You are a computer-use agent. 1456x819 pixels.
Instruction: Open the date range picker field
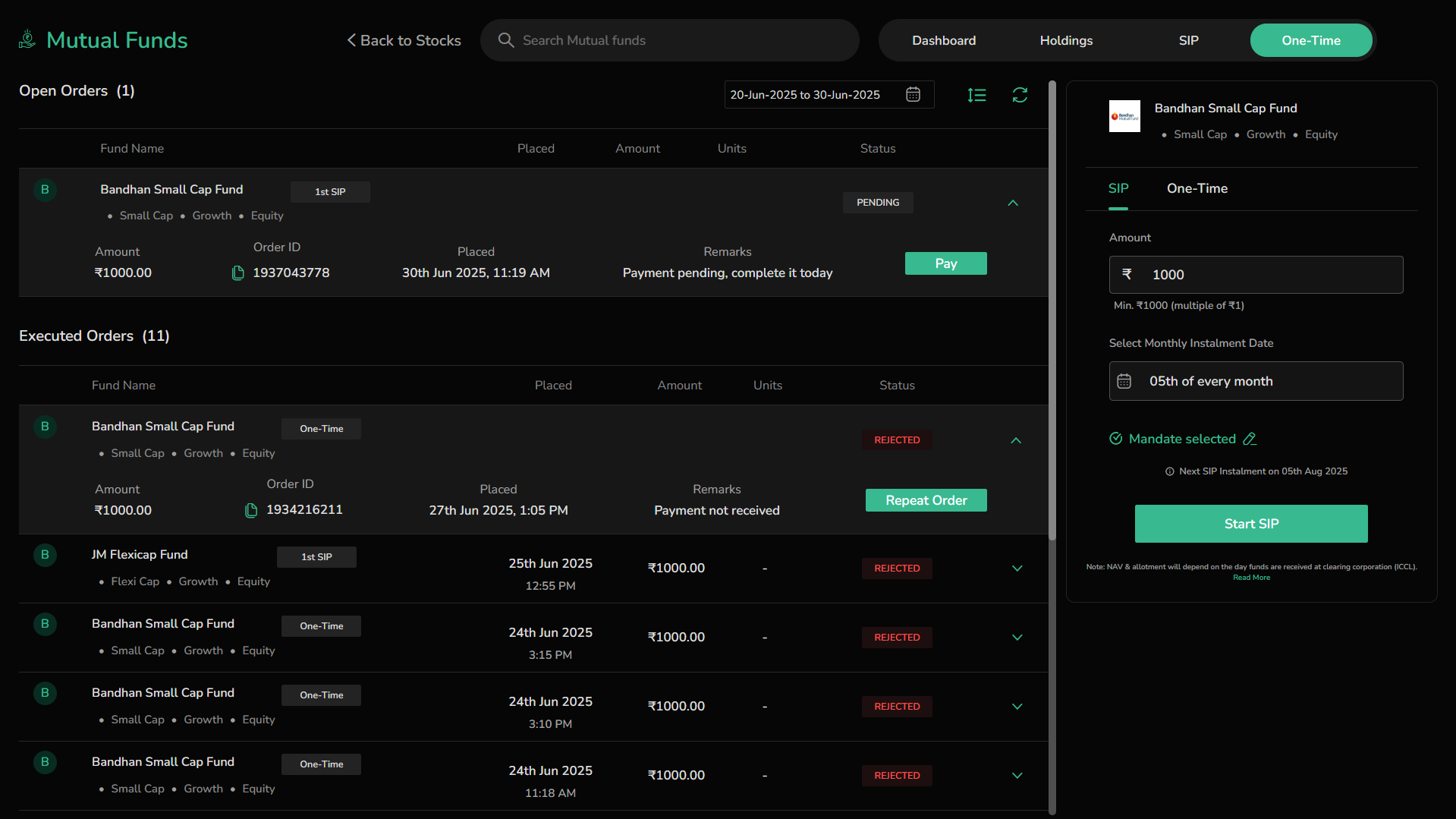[829, 95]
